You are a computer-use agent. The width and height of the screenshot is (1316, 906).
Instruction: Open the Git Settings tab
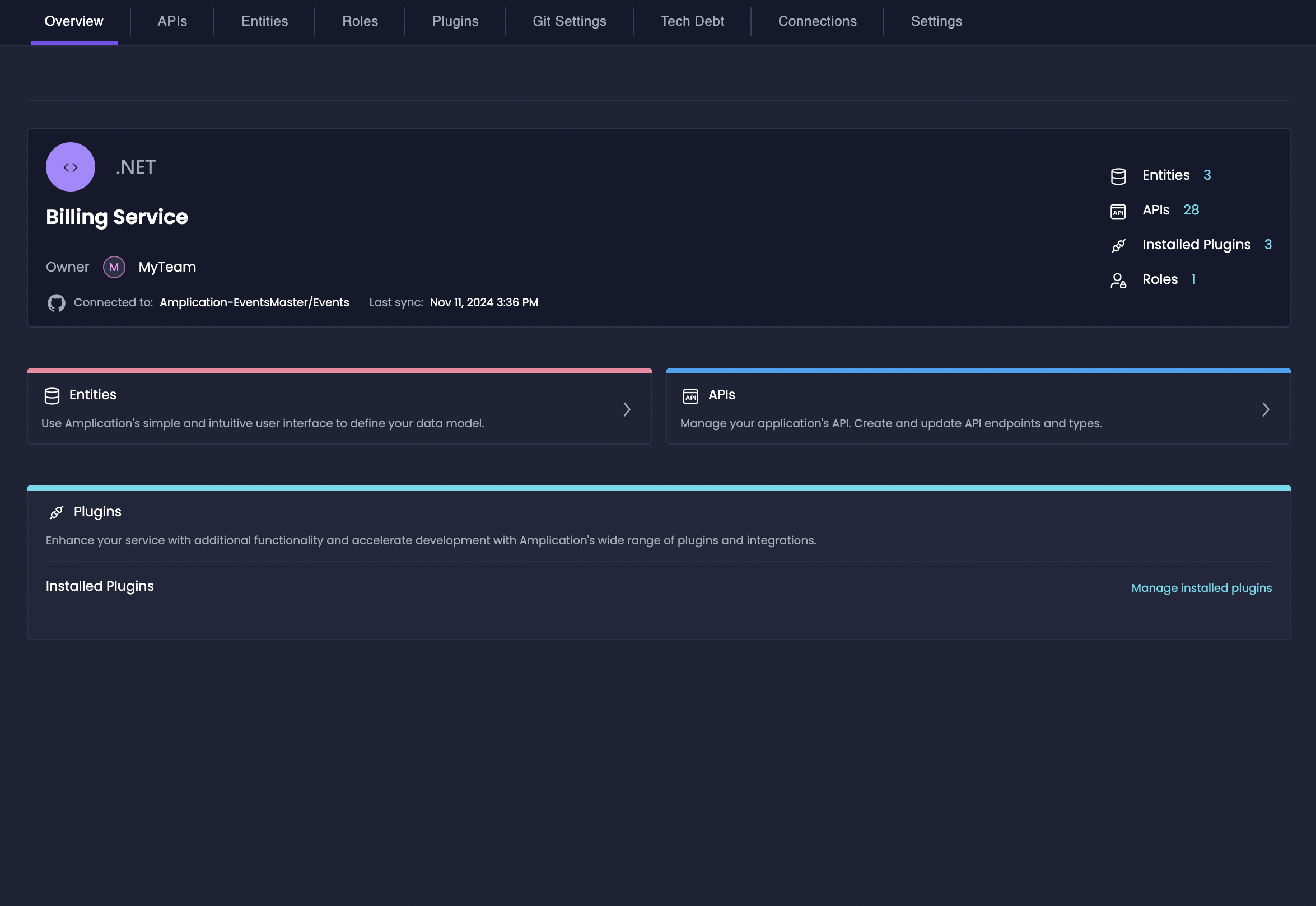[569, 21]
